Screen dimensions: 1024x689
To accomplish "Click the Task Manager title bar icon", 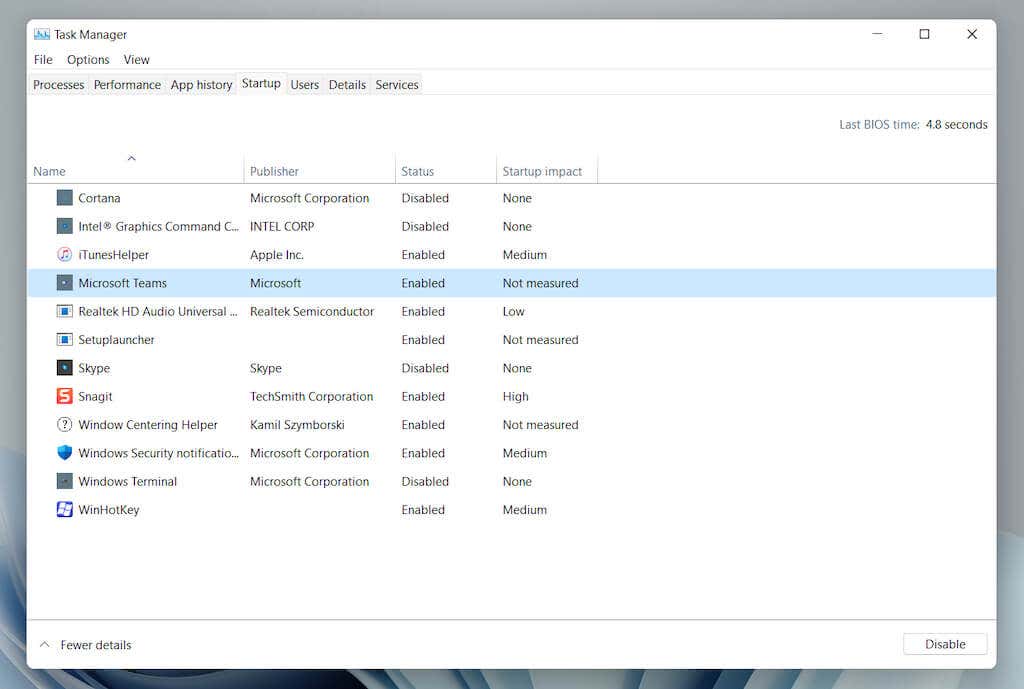I will pos(42,34).
